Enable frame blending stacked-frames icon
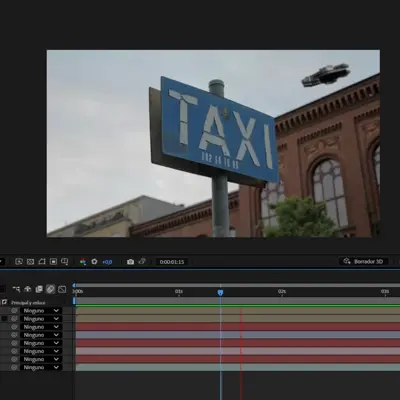The image size is (400, 400). [x=39, y=289]
